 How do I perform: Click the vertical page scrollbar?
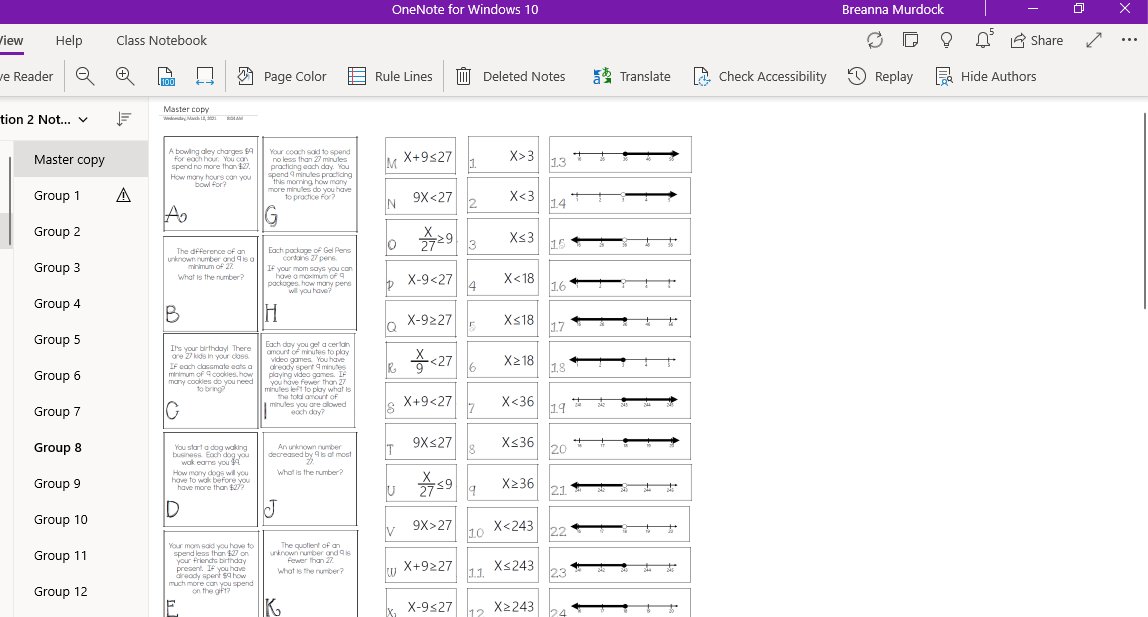(x=1144, y=211)
